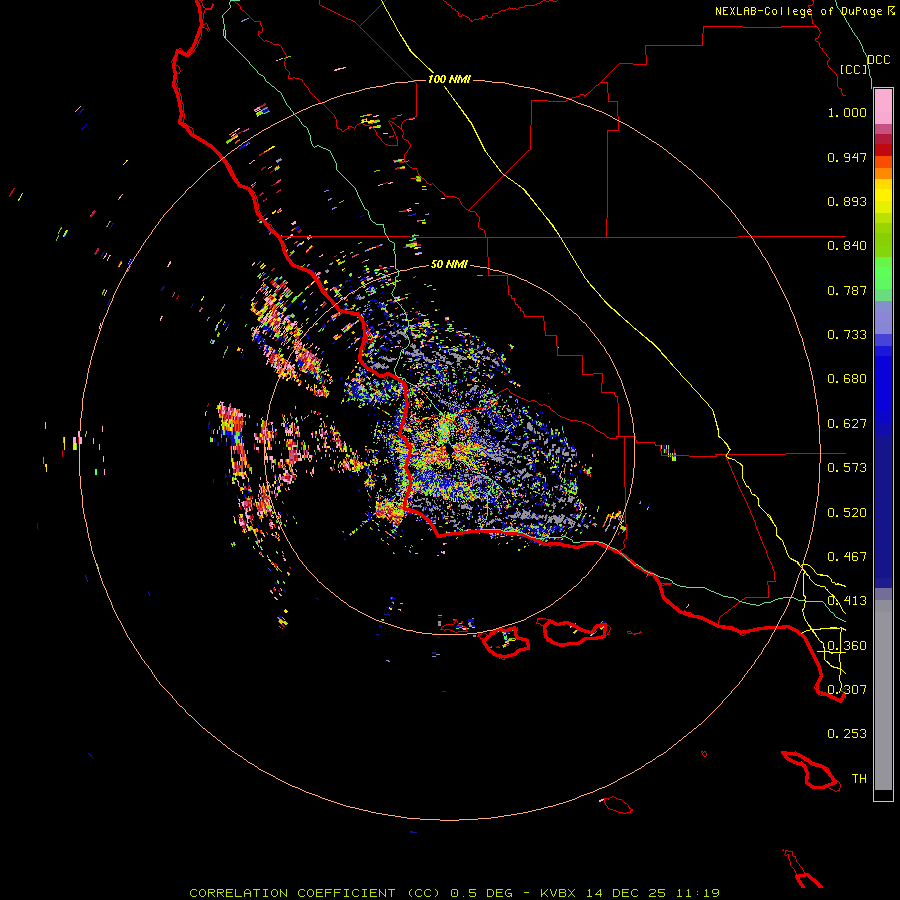Click the TH threshold label on the legend
The height and width of the screenshot is (900, 900).
859,779
